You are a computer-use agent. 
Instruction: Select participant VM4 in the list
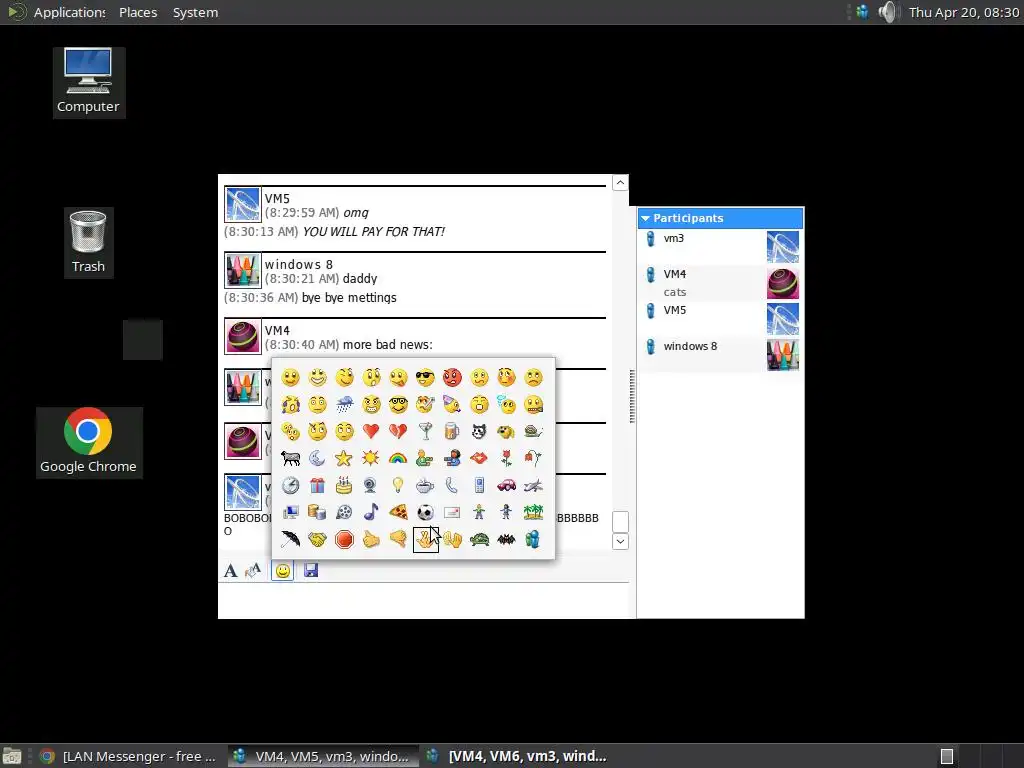(x=720, y=283)
